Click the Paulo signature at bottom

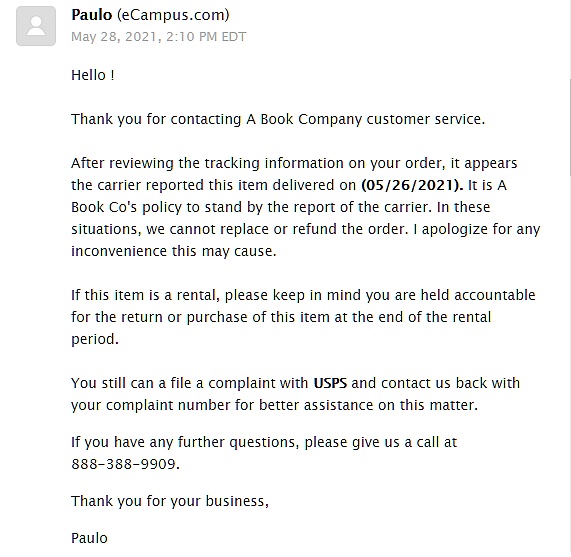(89, 538)
